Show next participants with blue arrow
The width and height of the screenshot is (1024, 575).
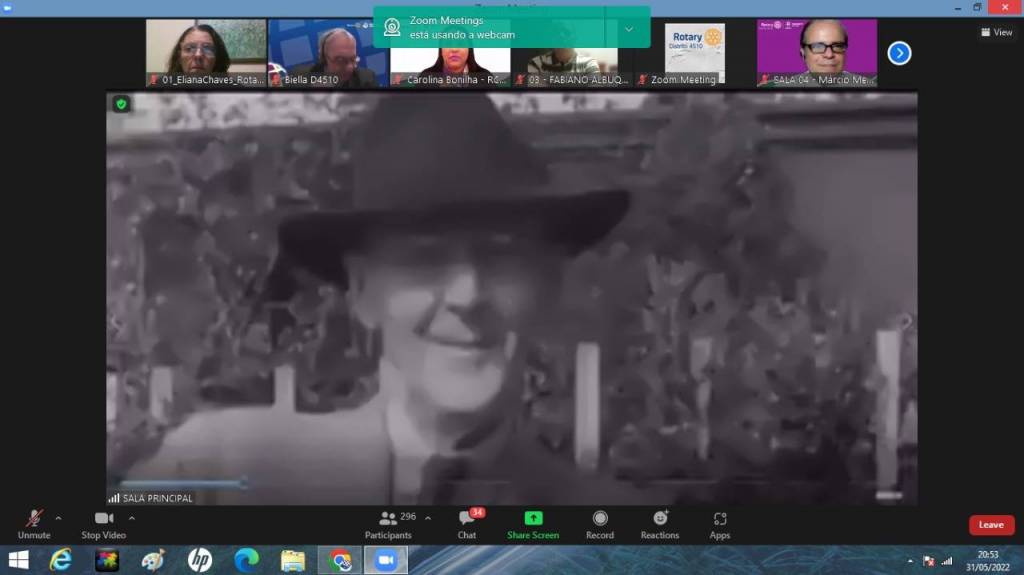point(899,53)
